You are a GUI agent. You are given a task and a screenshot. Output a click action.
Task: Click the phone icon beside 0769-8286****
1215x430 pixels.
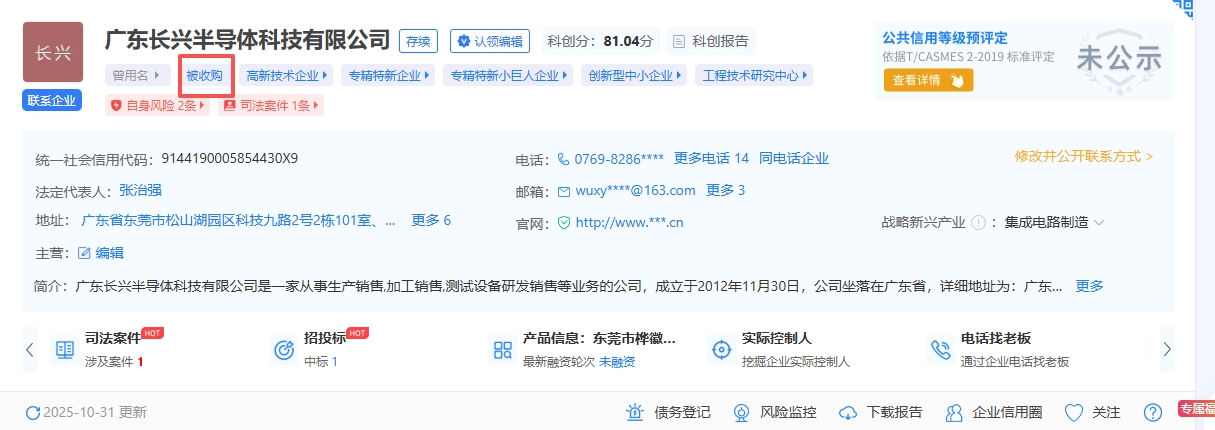[564, 158]
